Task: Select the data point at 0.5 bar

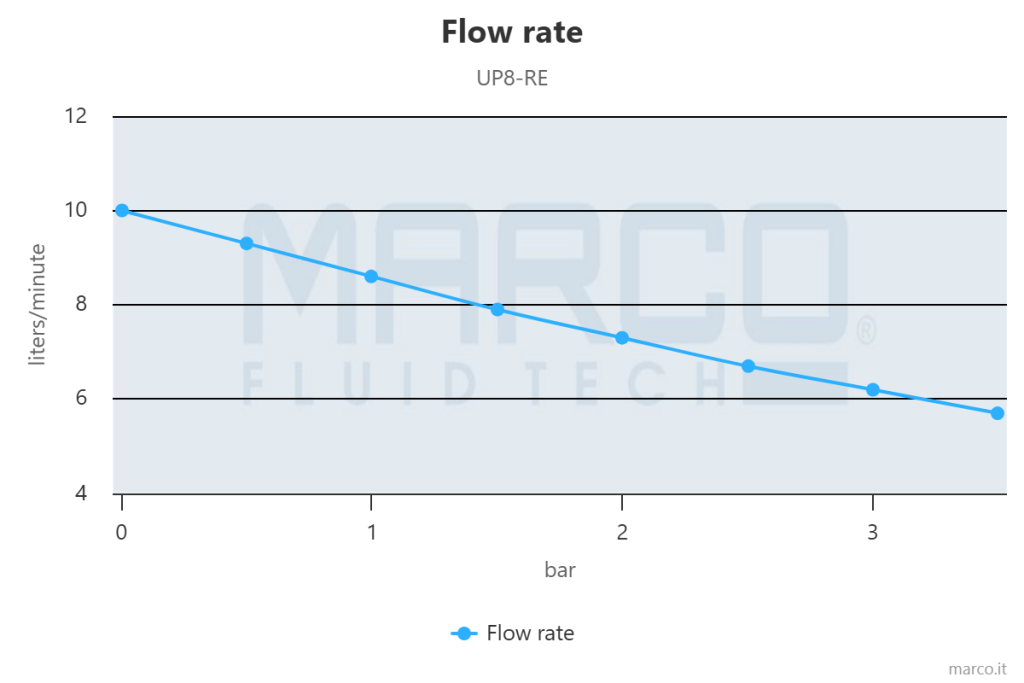Action: (247, 243)
